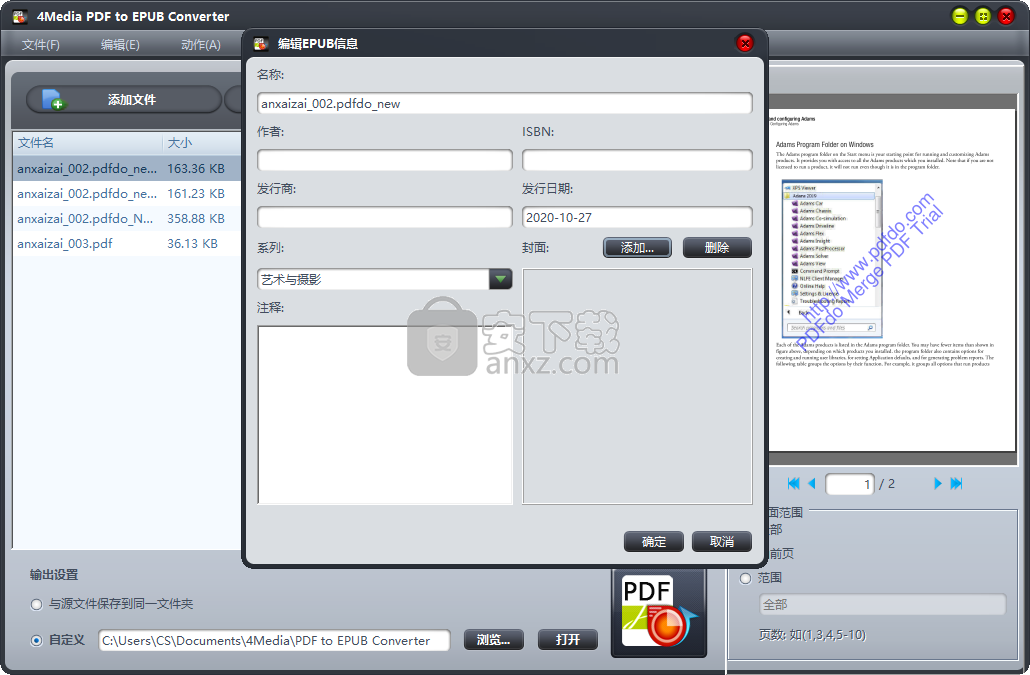Viewport: 1030px width, 675px height.
Task: Click the 发行日期 field showing 2020-10-27
Action: pos(637,217)
